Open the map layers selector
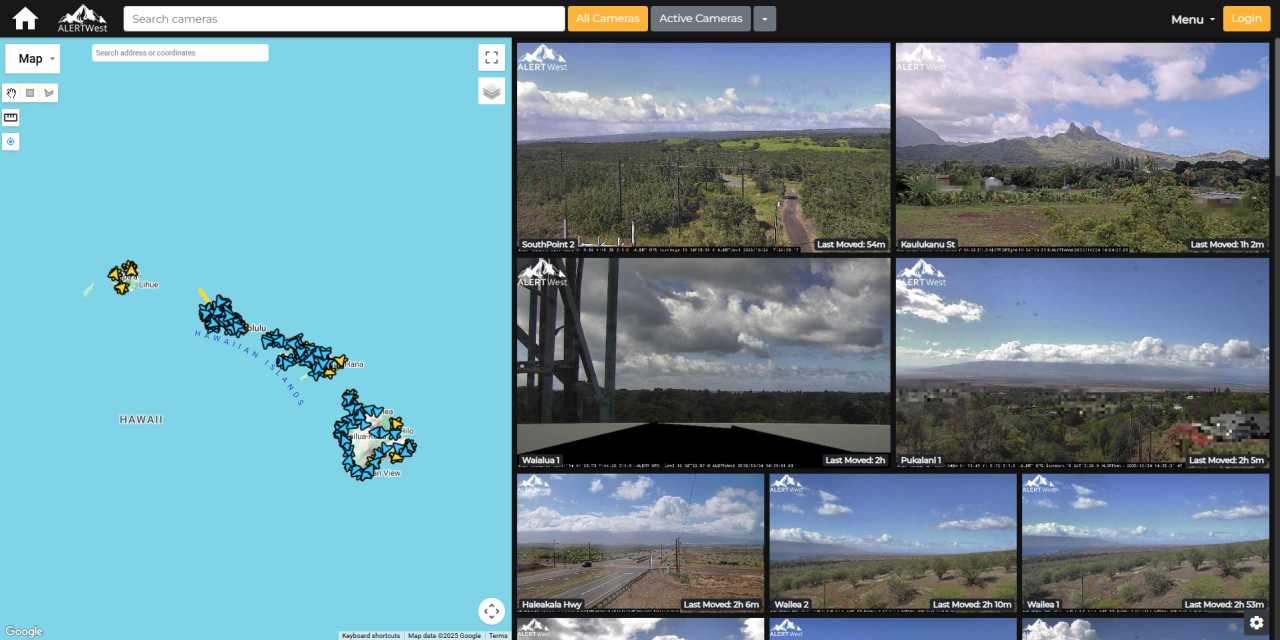 491,90
